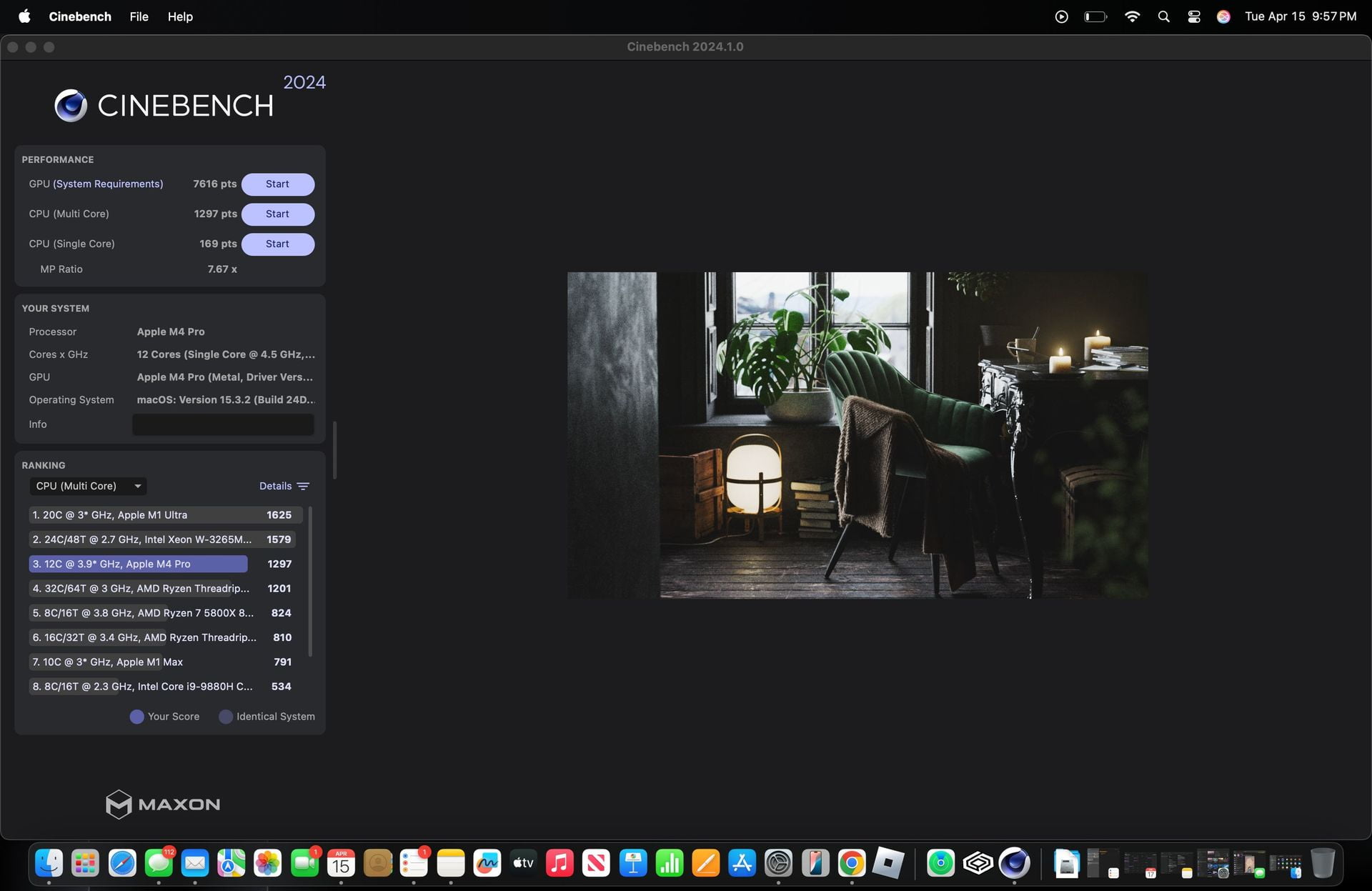
Task: Select ranking row 16C/32T AMD Ryzen Threadripper
Action: [161, 637]
